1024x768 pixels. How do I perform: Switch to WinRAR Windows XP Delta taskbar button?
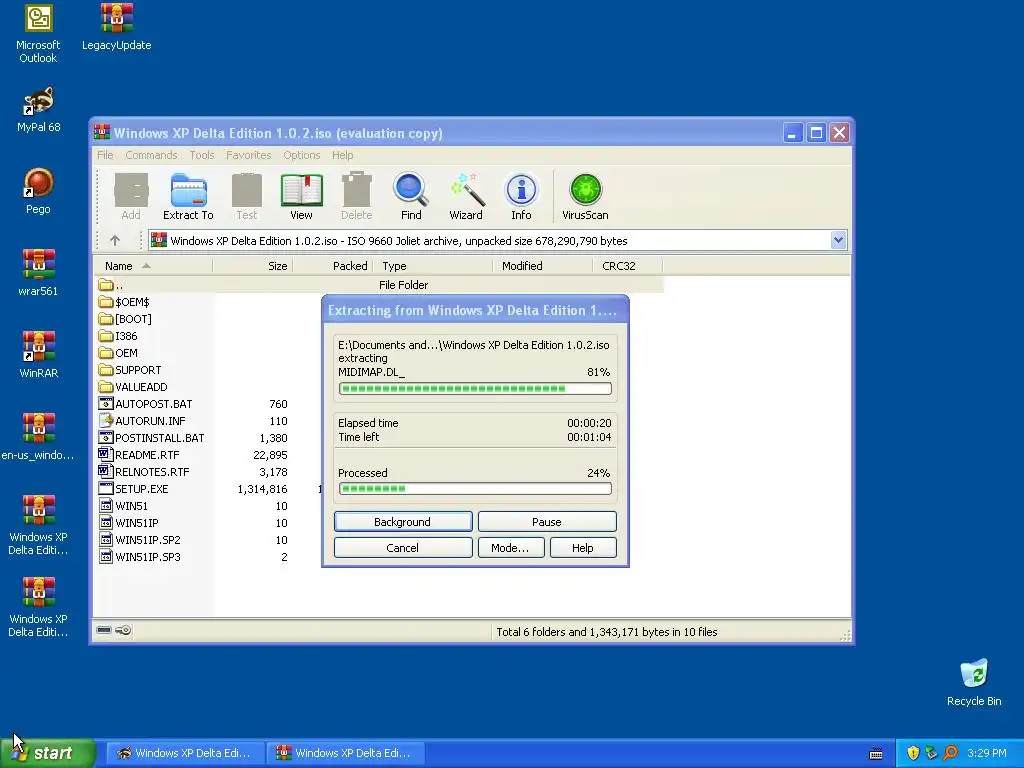pyautogui.click(x=345, y=753)
